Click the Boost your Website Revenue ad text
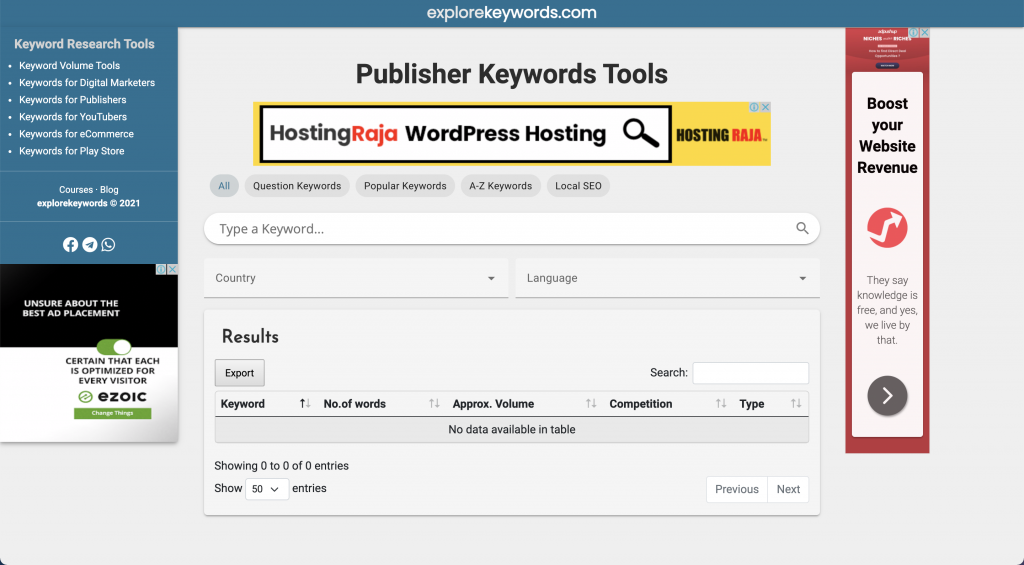 point(887,135)
